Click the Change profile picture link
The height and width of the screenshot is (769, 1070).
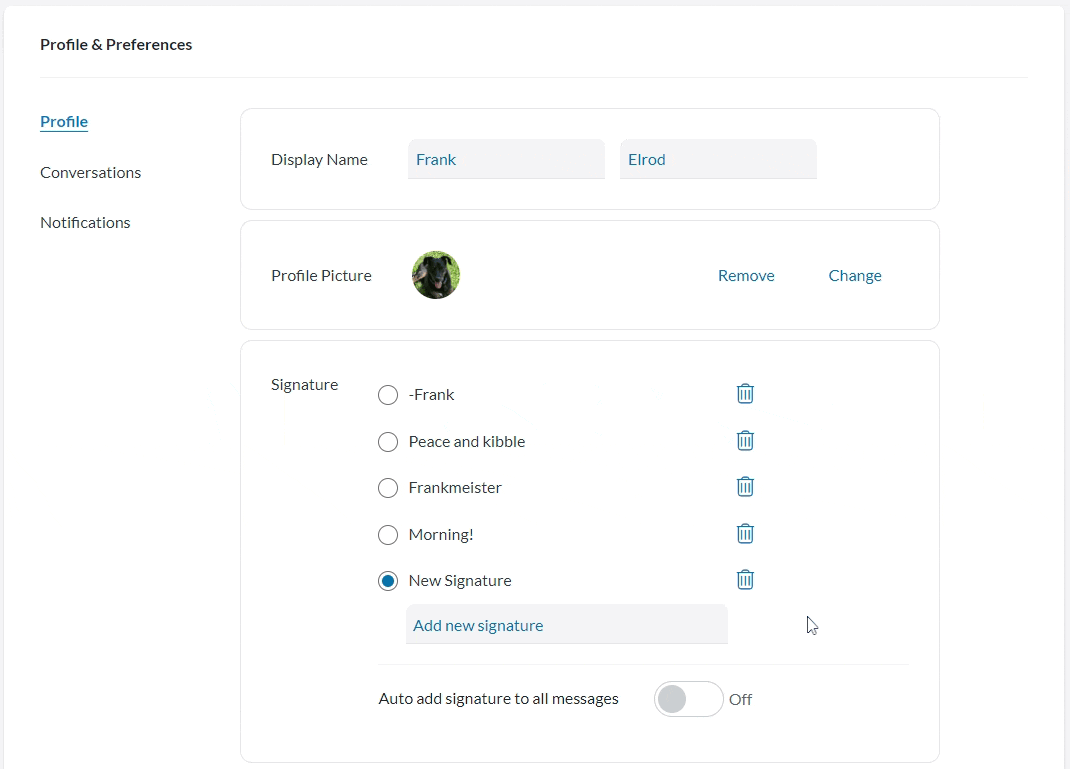coord(855,276)
